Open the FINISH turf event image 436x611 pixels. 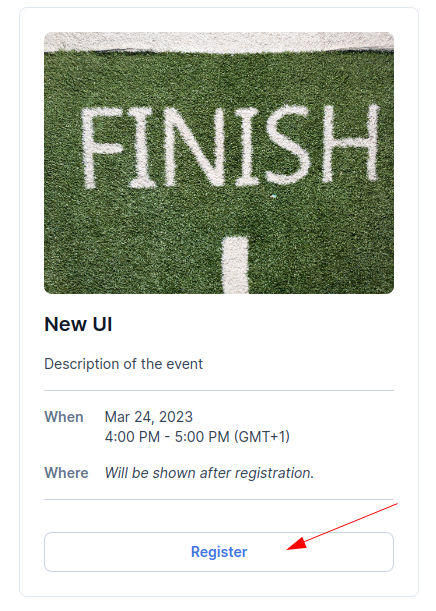point(219,162)
